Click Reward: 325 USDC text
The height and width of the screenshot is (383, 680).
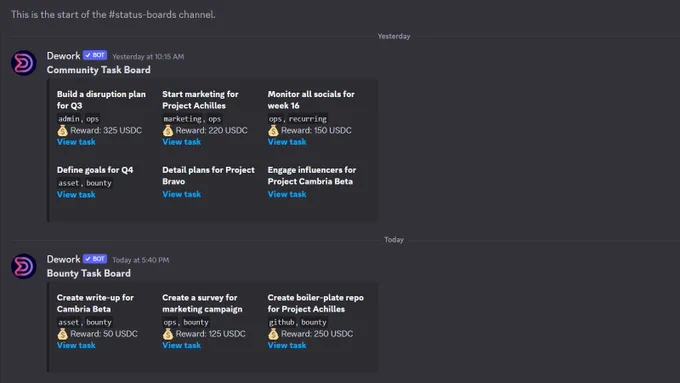click(x=106, y=130)
